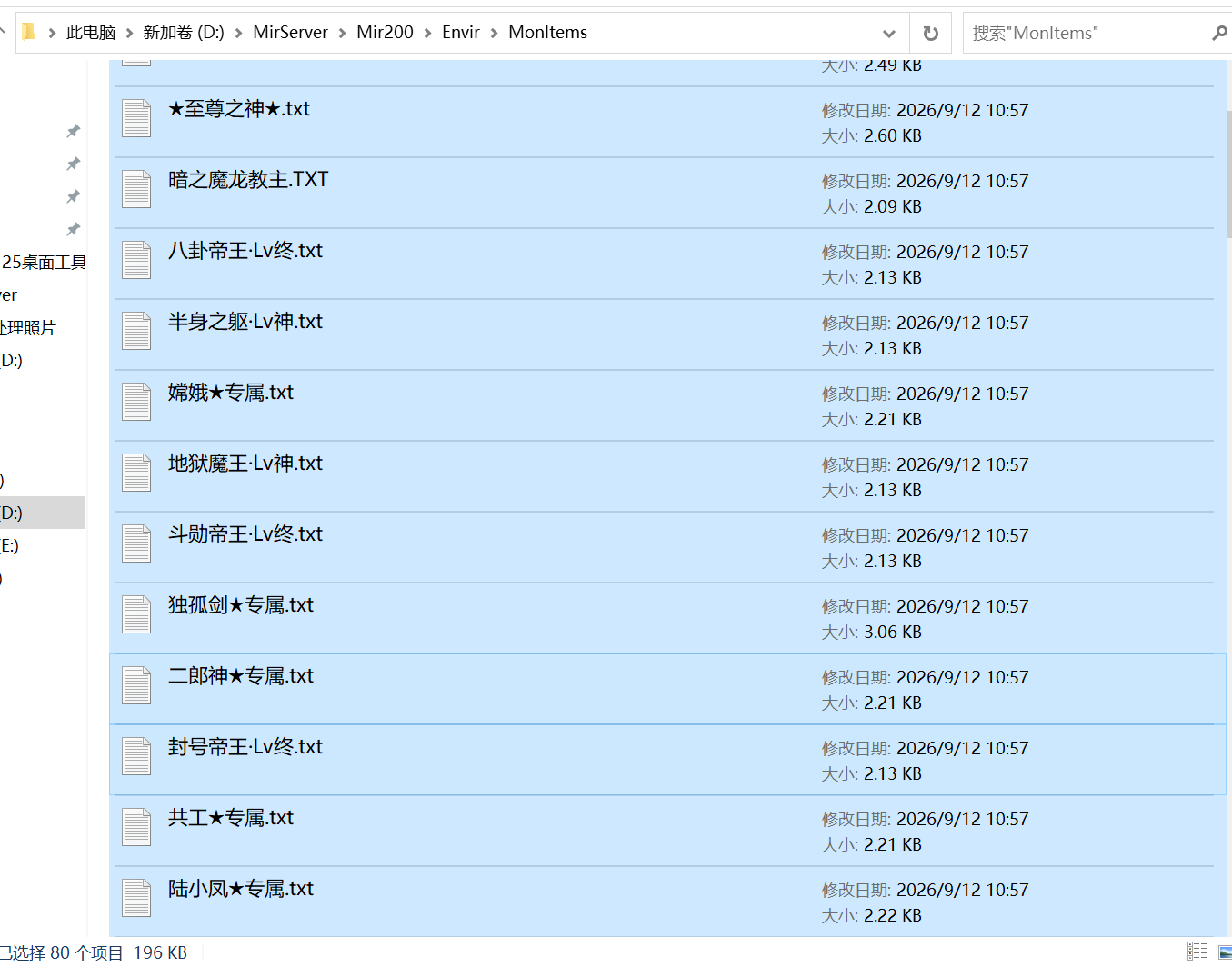Switch to details view in status bar
This screenshot has width=1232, height=967.
[x=1197, y=952]
